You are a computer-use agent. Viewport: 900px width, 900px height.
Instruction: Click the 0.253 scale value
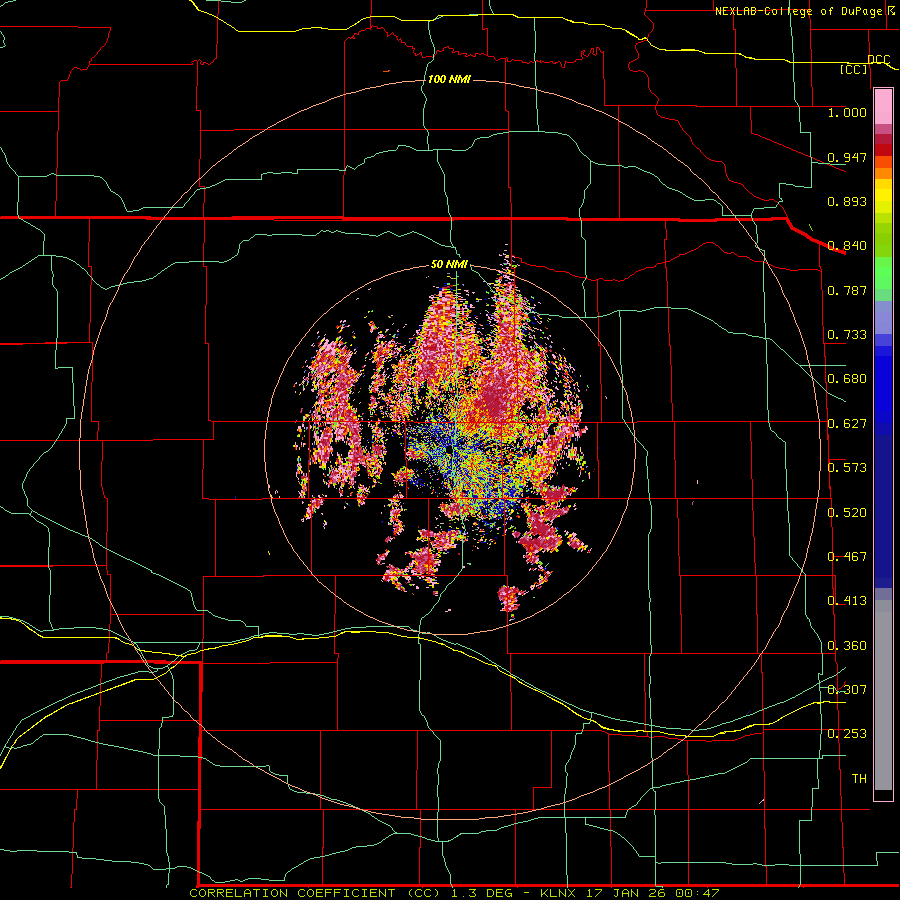pos(847,734)
